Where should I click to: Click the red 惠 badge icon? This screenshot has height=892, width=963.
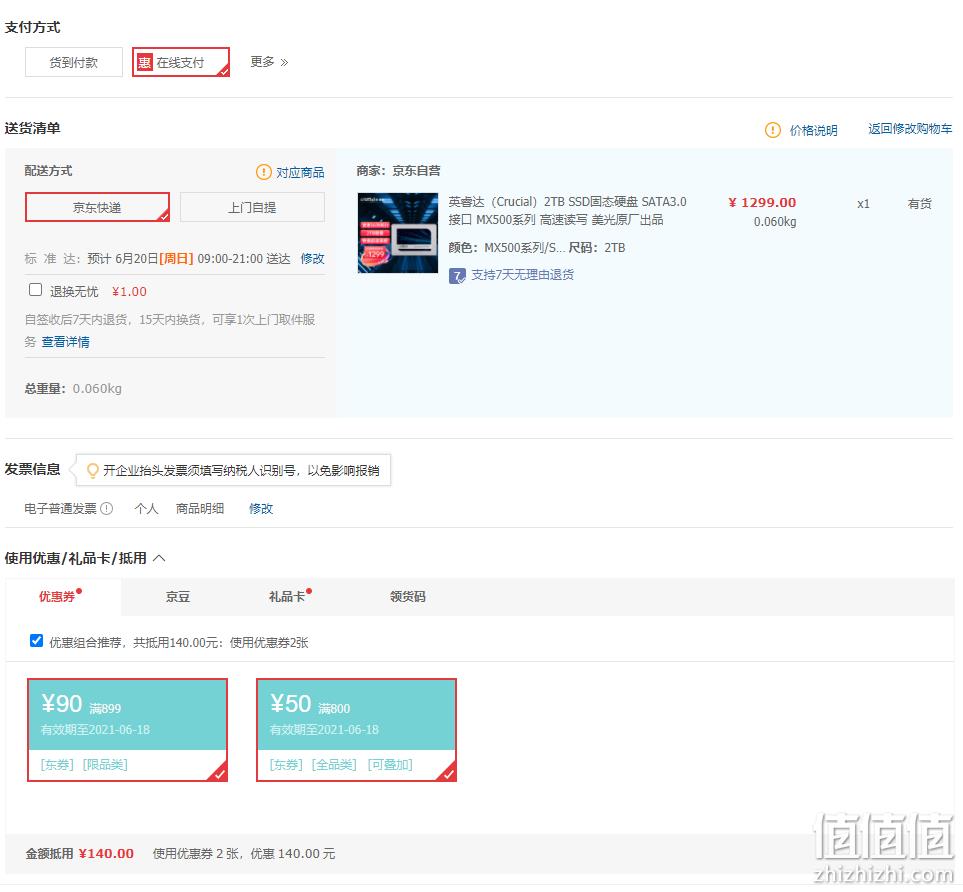pos(144,62)
